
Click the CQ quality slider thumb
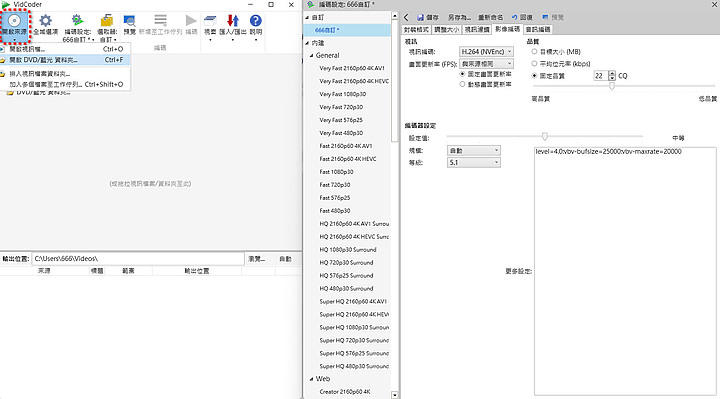tap(612, 86)
